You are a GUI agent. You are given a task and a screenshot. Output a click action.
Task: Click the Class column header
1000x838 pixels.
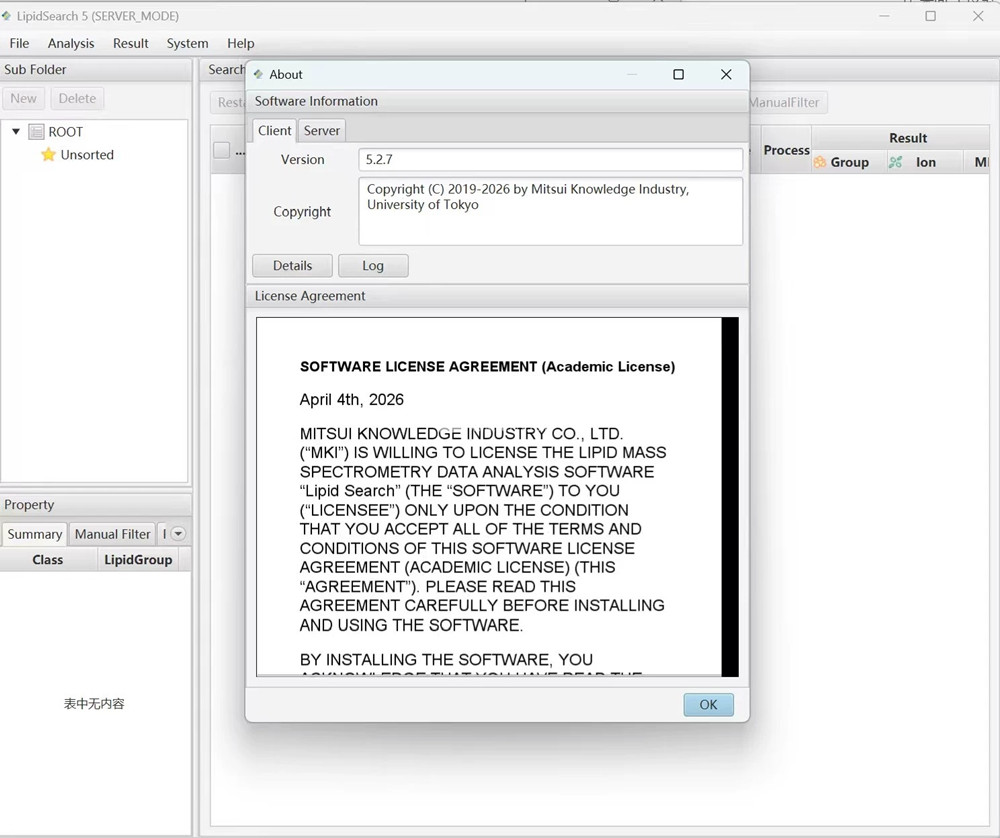point(48,560)
